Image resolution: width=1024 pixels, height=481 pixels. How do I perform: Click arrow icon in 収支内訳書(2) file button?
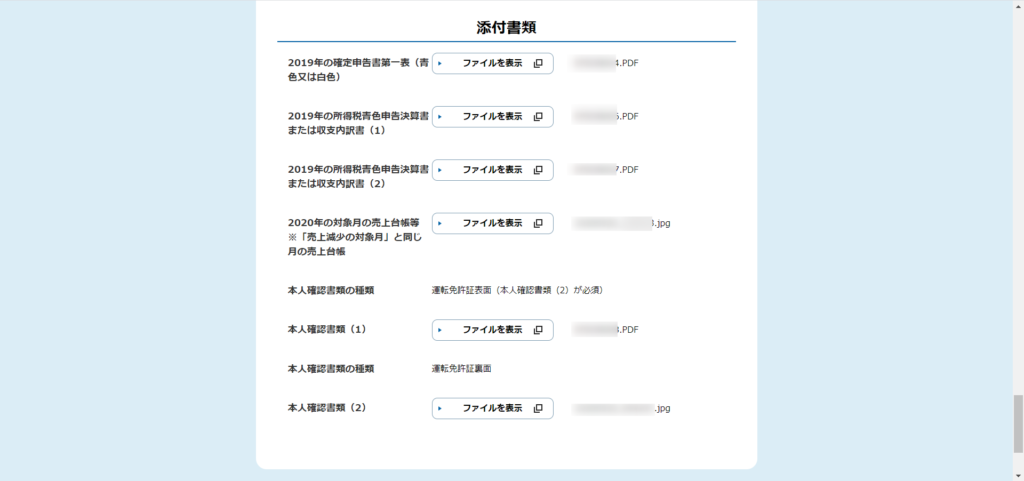440,170
